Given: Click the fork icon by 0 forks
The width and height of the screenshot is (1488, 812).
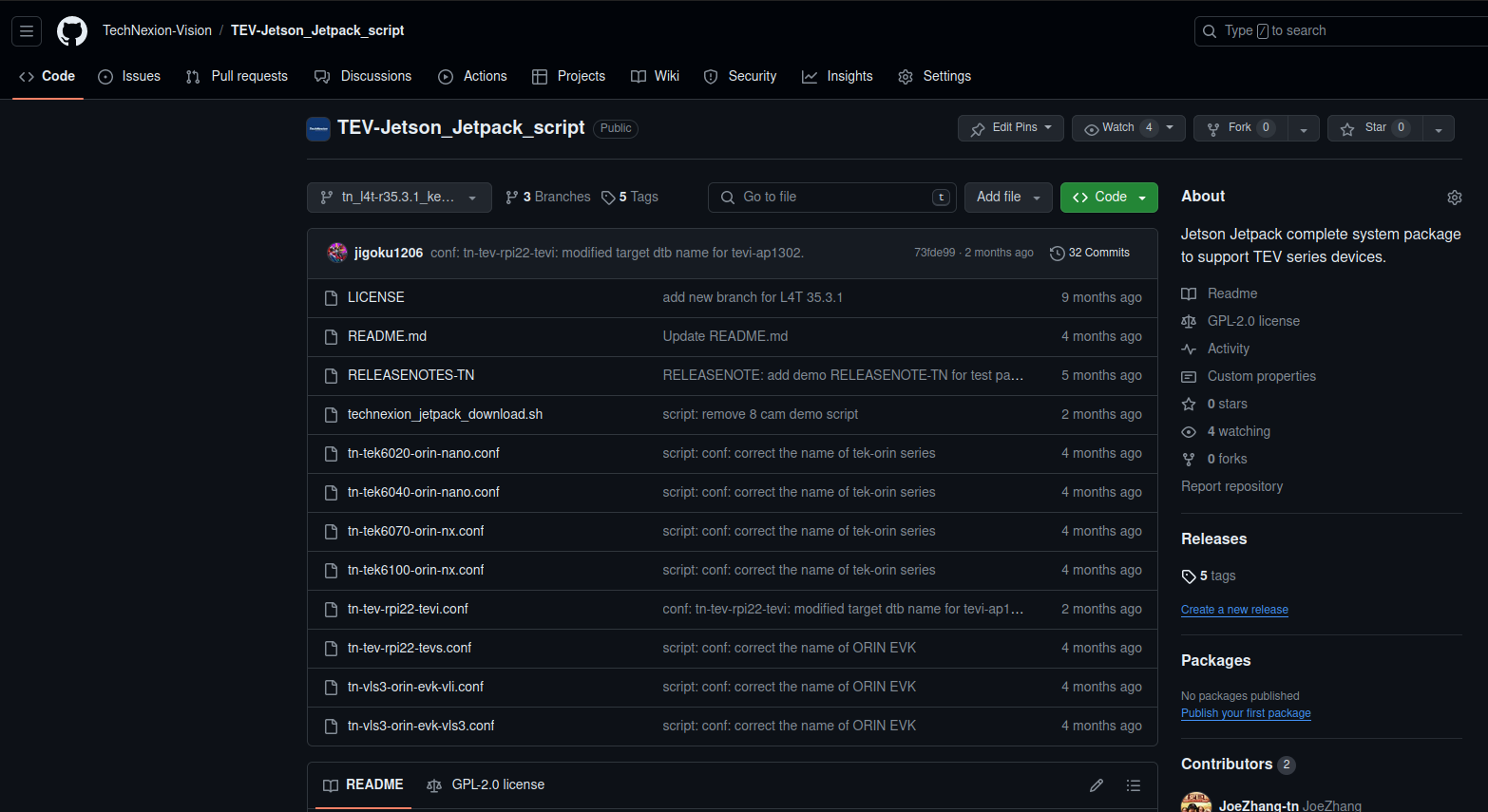Looking at the screenshot, I should coord(1189,460).
